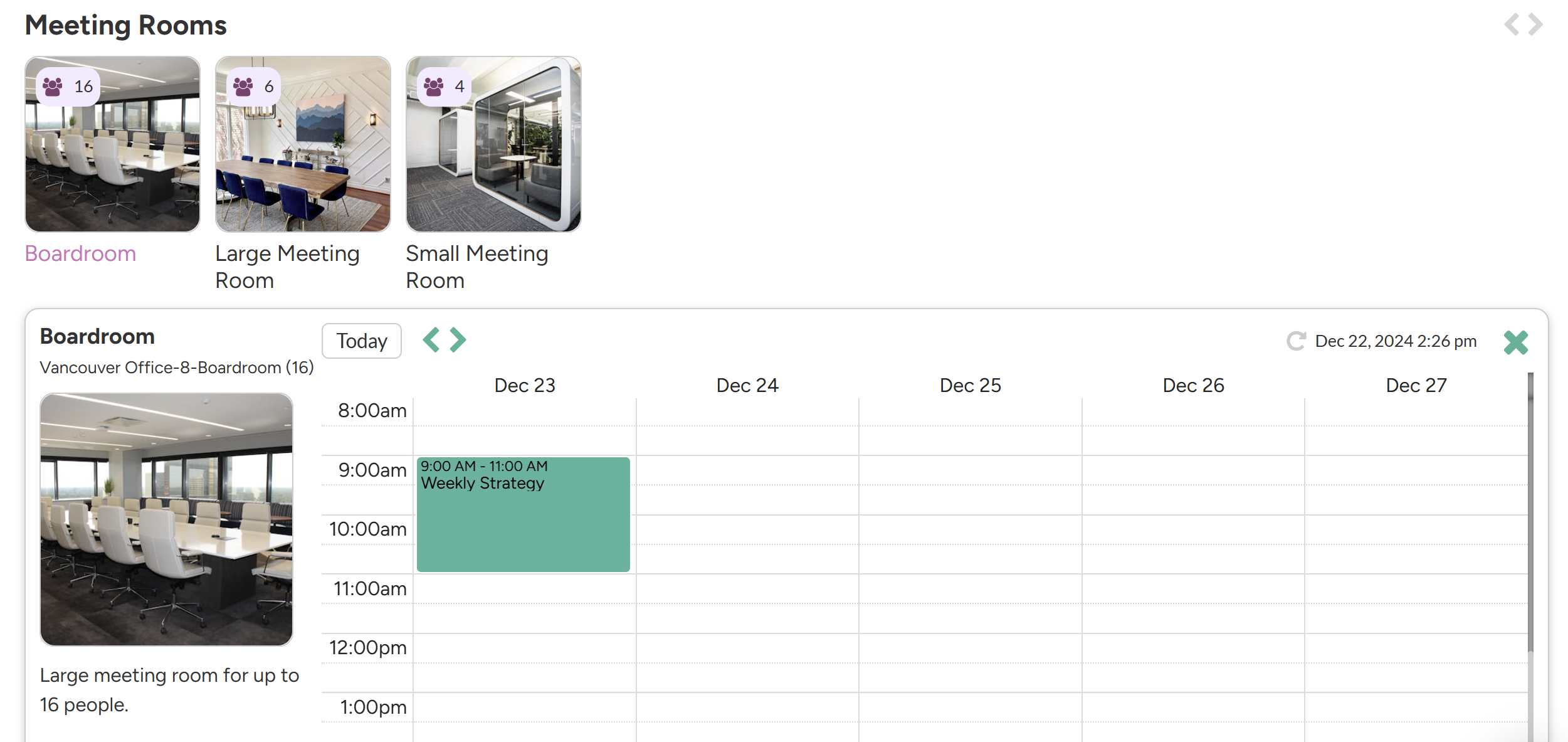Select the Dec 27 12:00pm time slot
1568x742 pixels.
[1416, 648]
